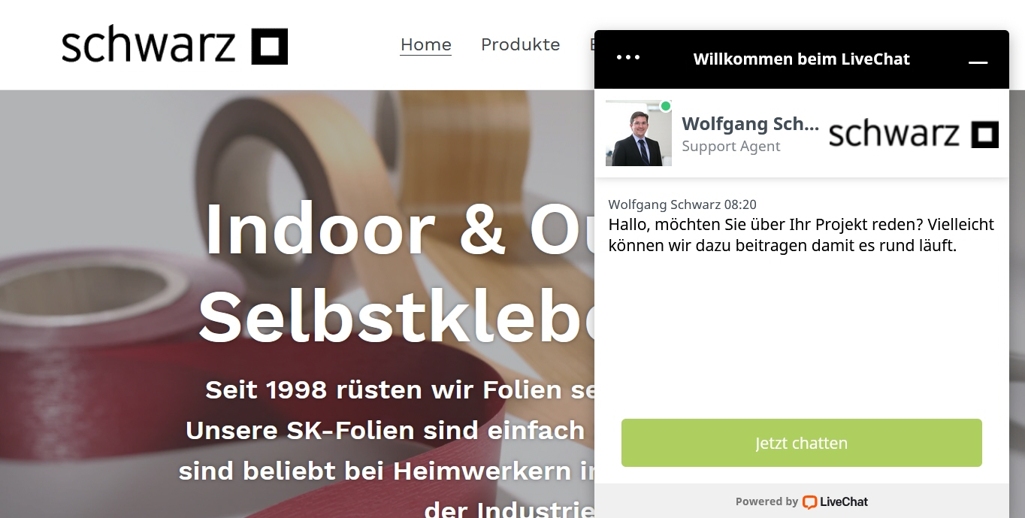Click the schwarz wordmark in the site header
Screen dimensions: 1025x518
[x=148, y=45]
